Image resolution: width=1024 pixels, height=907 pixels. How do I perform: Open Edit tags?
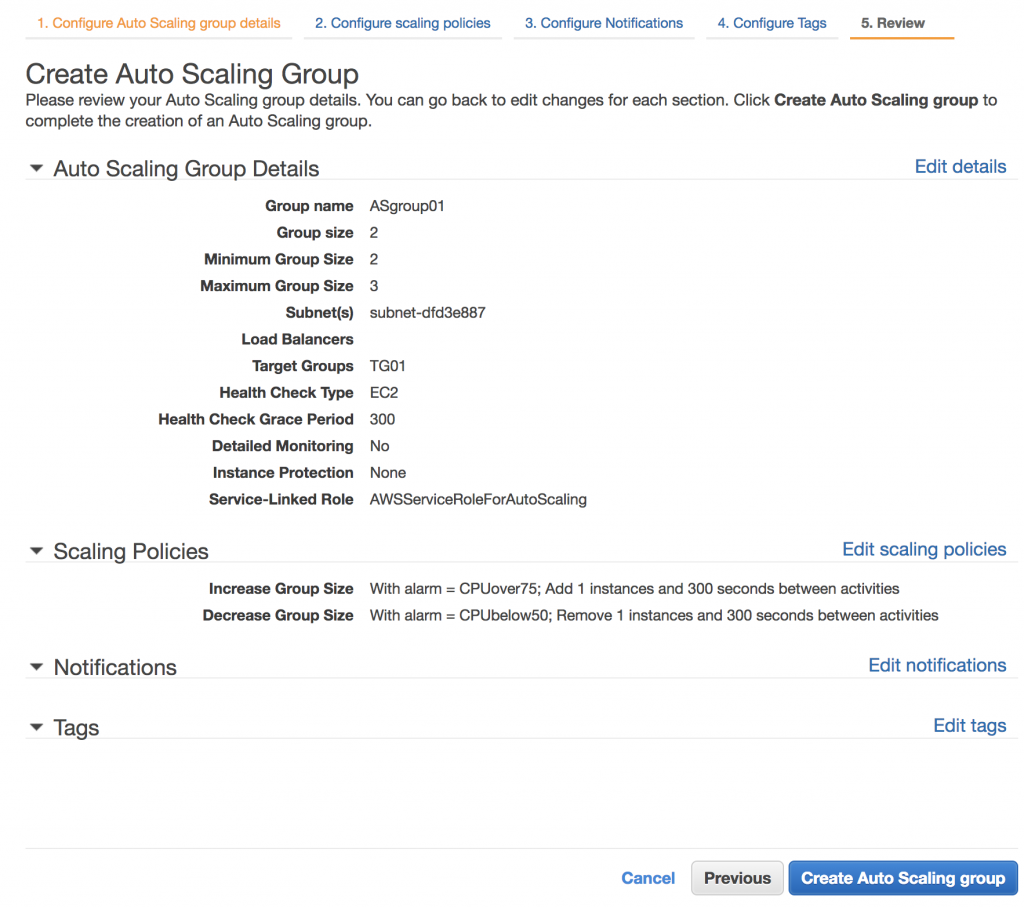[969, 725]
